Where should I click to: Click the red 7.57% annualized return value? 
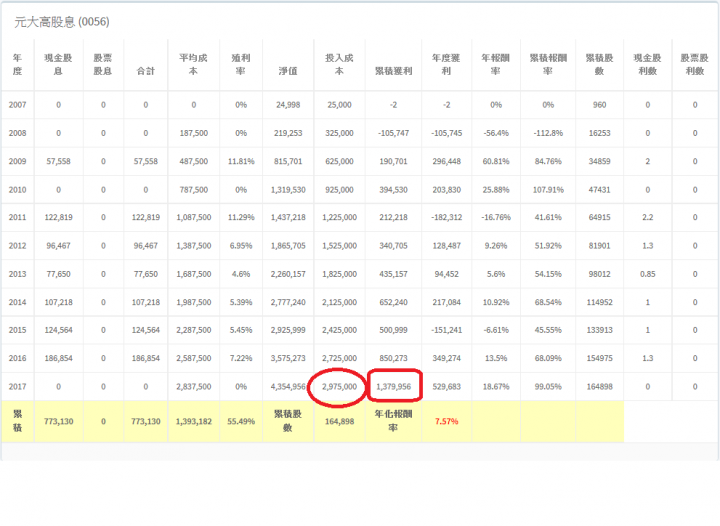coord(446,421)
